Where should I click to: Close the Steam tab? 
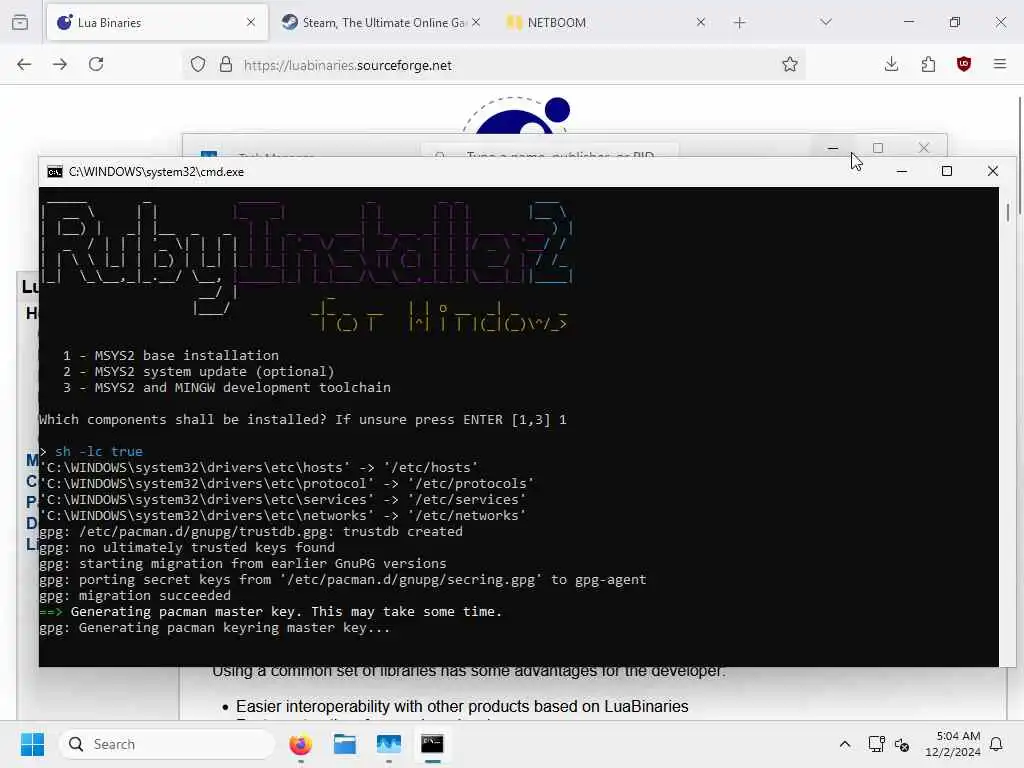[476, 22]
